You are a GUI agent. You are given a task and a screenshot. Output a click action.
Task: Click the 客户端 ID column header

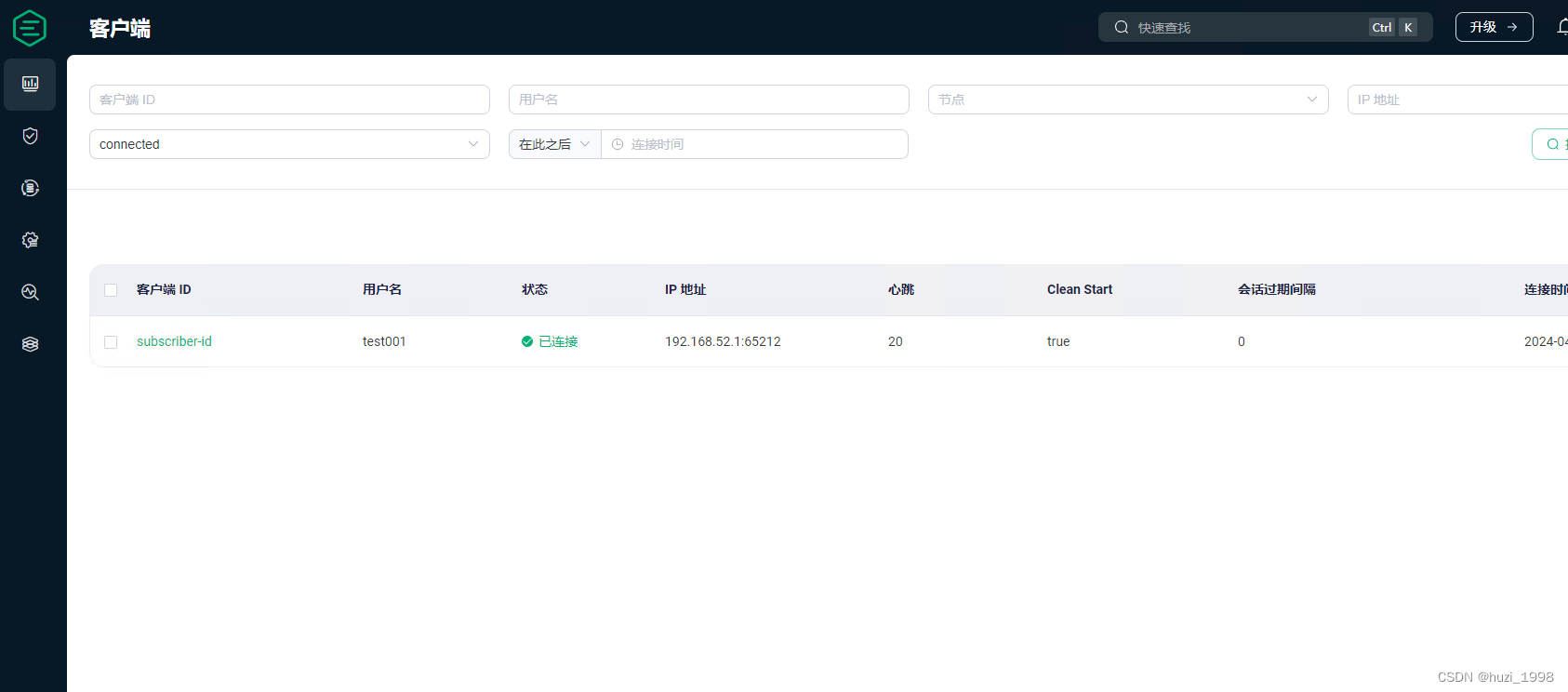click(164, 289)
